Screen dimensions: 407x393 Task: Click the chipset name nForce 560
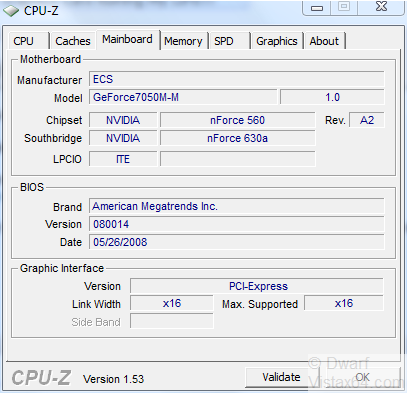[x=237, y=120]
